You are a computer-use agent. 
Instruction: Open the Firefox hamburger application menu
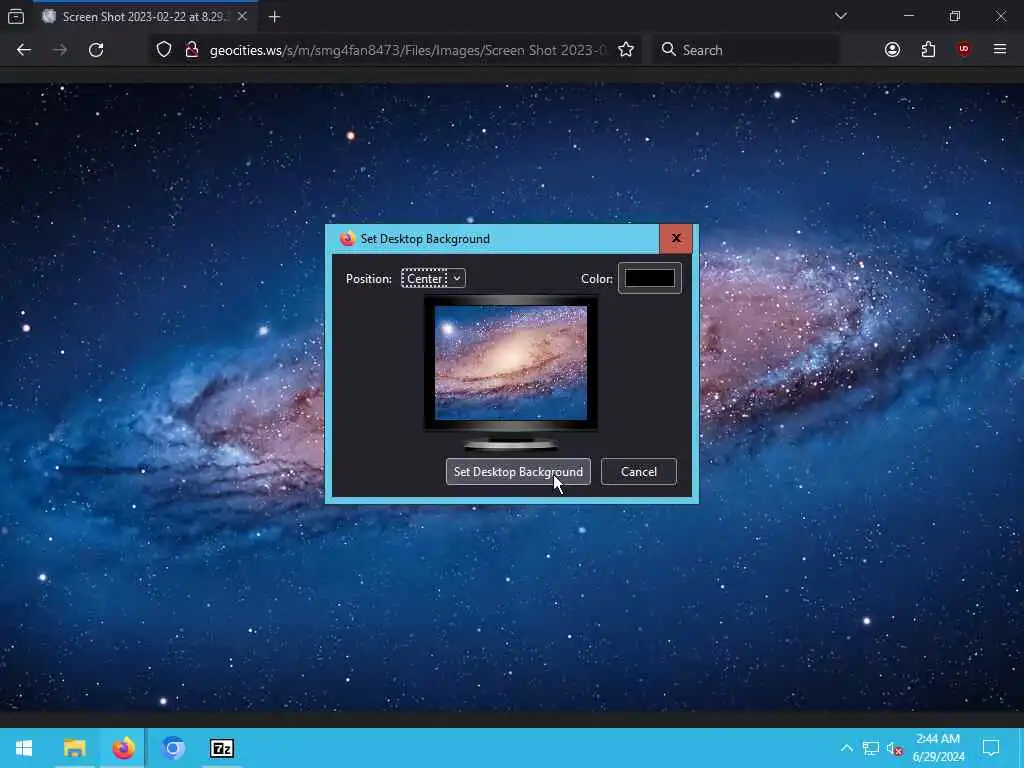(x=1000, y=50)
